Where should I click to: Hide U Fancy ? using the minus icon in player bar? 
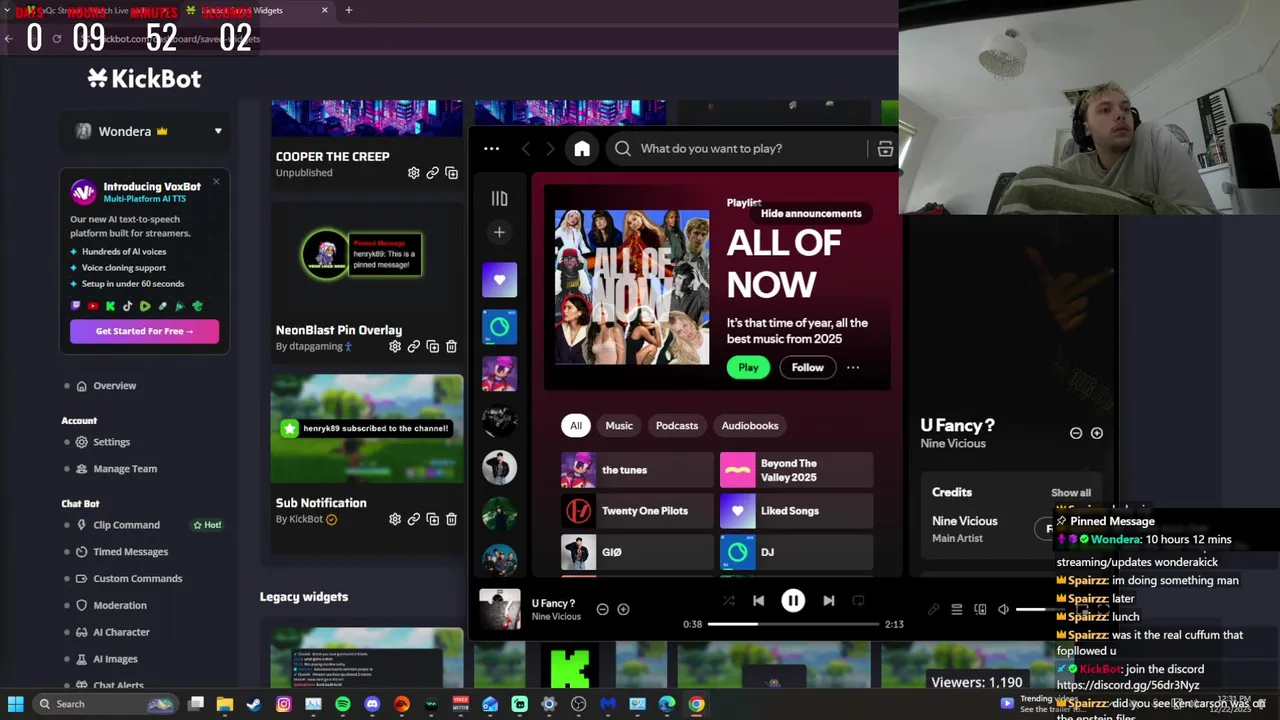click(602, 609)
